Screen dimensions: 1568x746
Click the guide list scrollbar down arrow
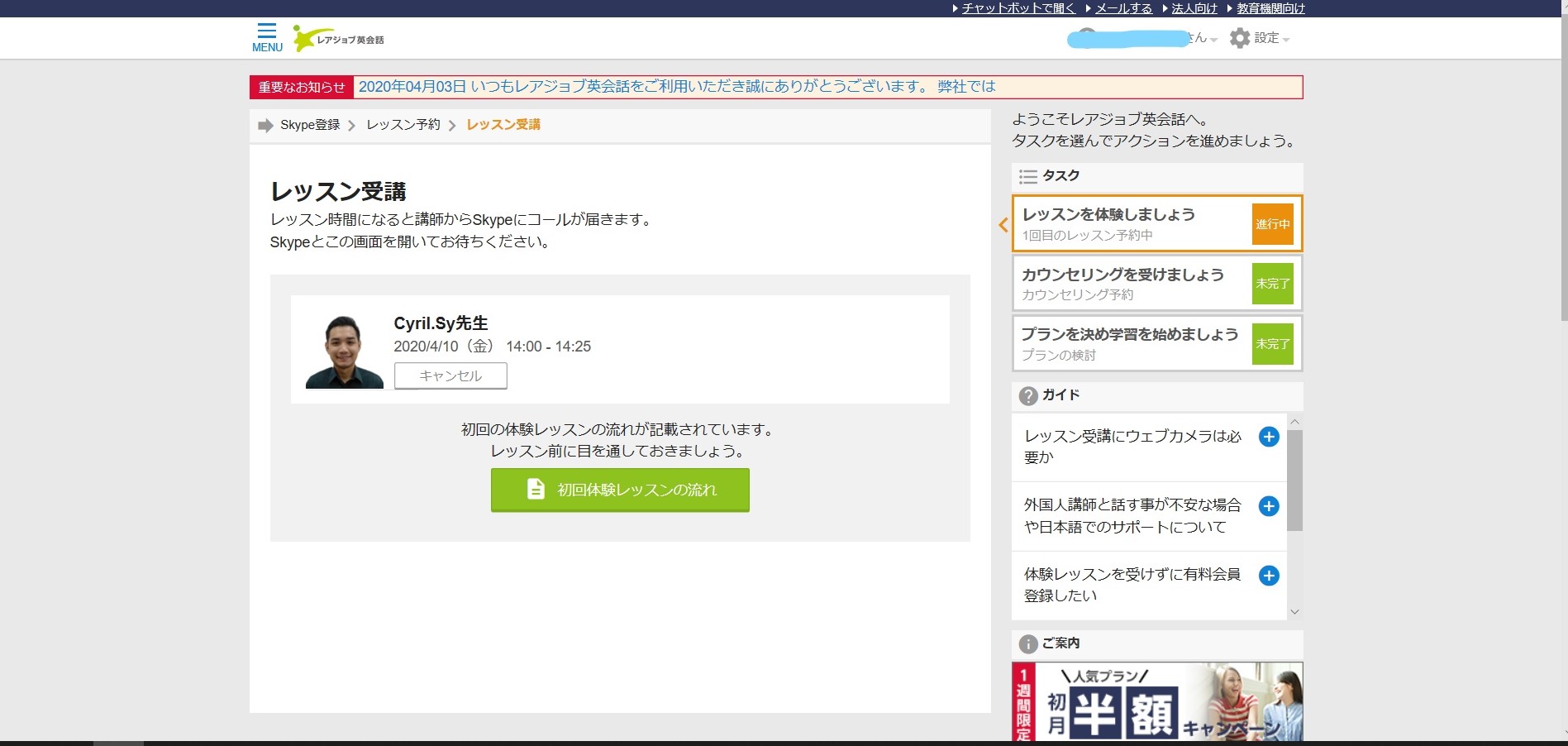coord(1294,612)
